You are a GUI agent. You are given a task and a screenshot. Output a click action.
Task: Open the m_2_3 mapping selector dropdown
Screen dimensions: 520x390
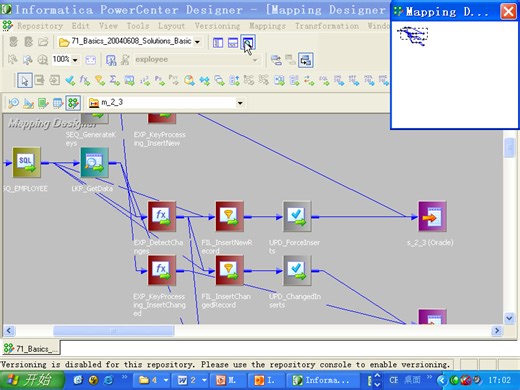[x=240, y=103]
